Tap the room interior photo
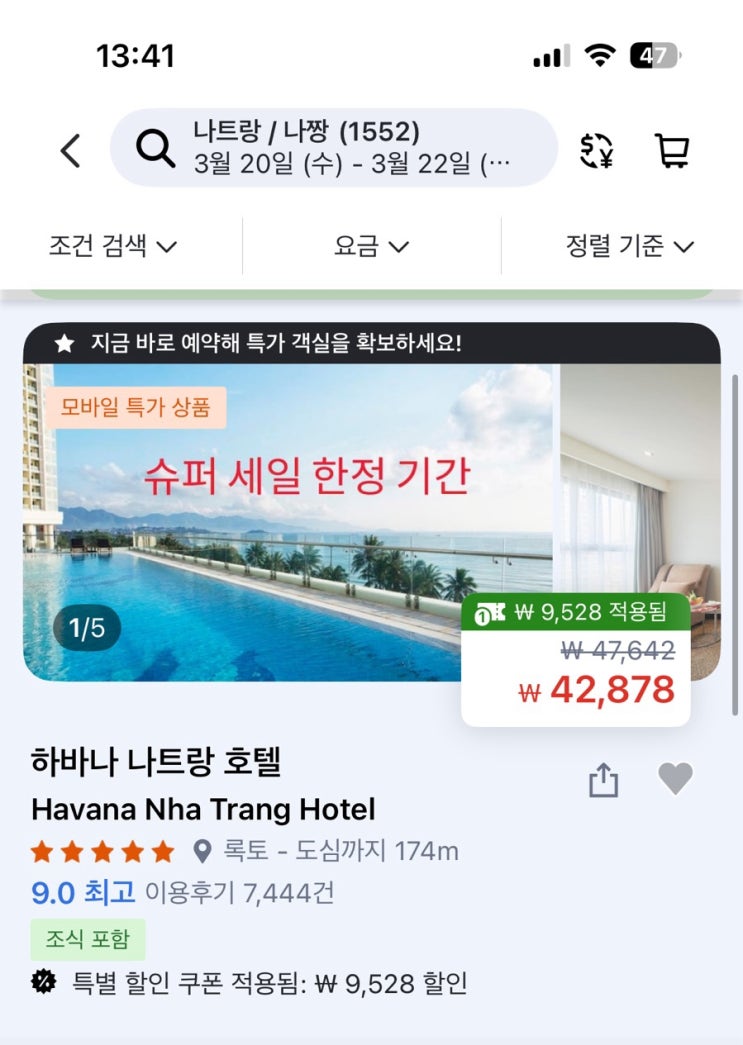743x1045 pixels. pos(640,479)
